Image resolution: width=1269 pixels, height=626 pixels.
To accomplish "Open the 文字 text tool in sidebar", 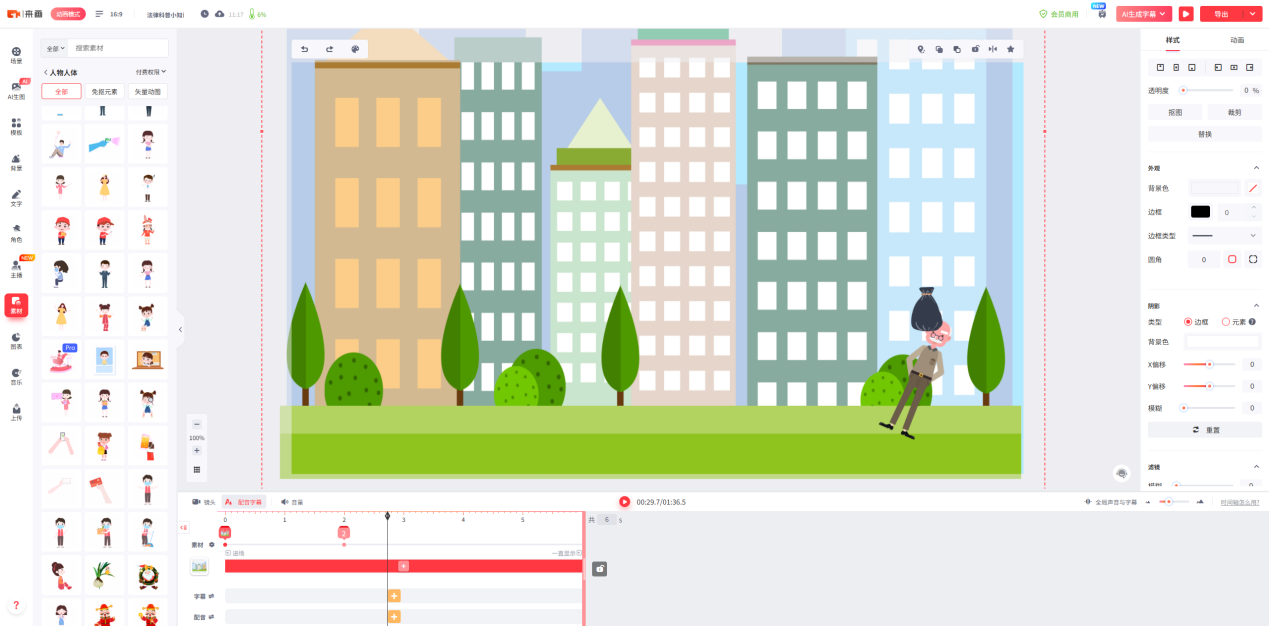I will point(16,197).
